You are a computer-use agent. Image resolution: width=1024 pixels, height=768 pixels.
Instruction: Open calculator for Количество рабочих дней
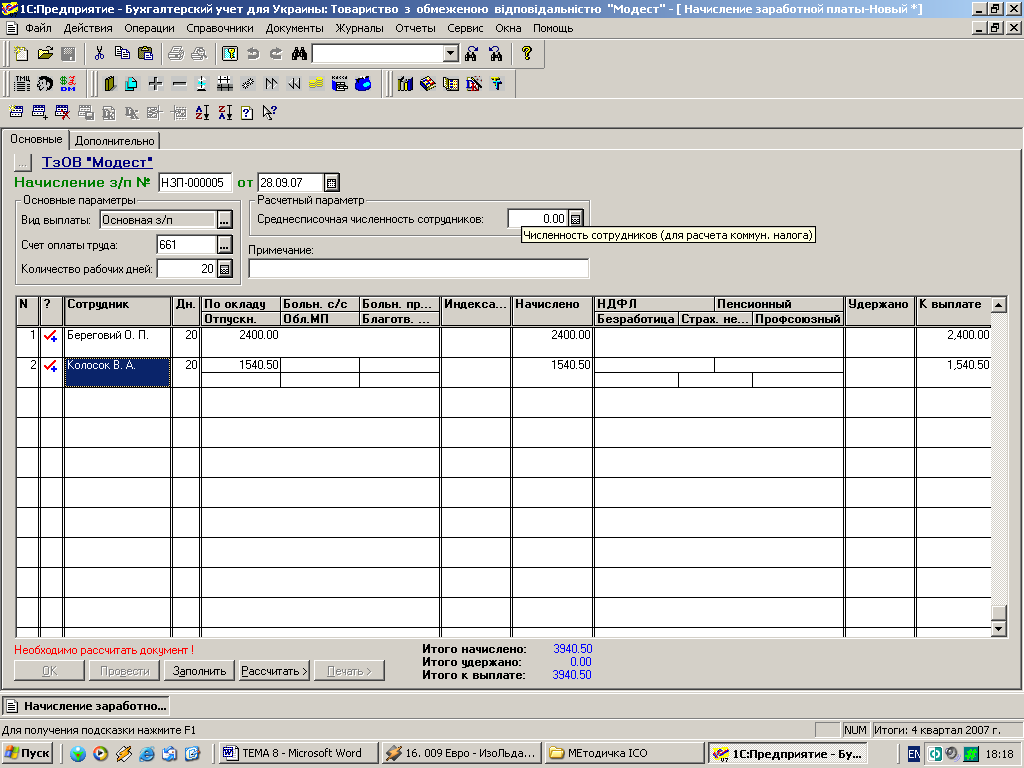click(x=224, y=269)
